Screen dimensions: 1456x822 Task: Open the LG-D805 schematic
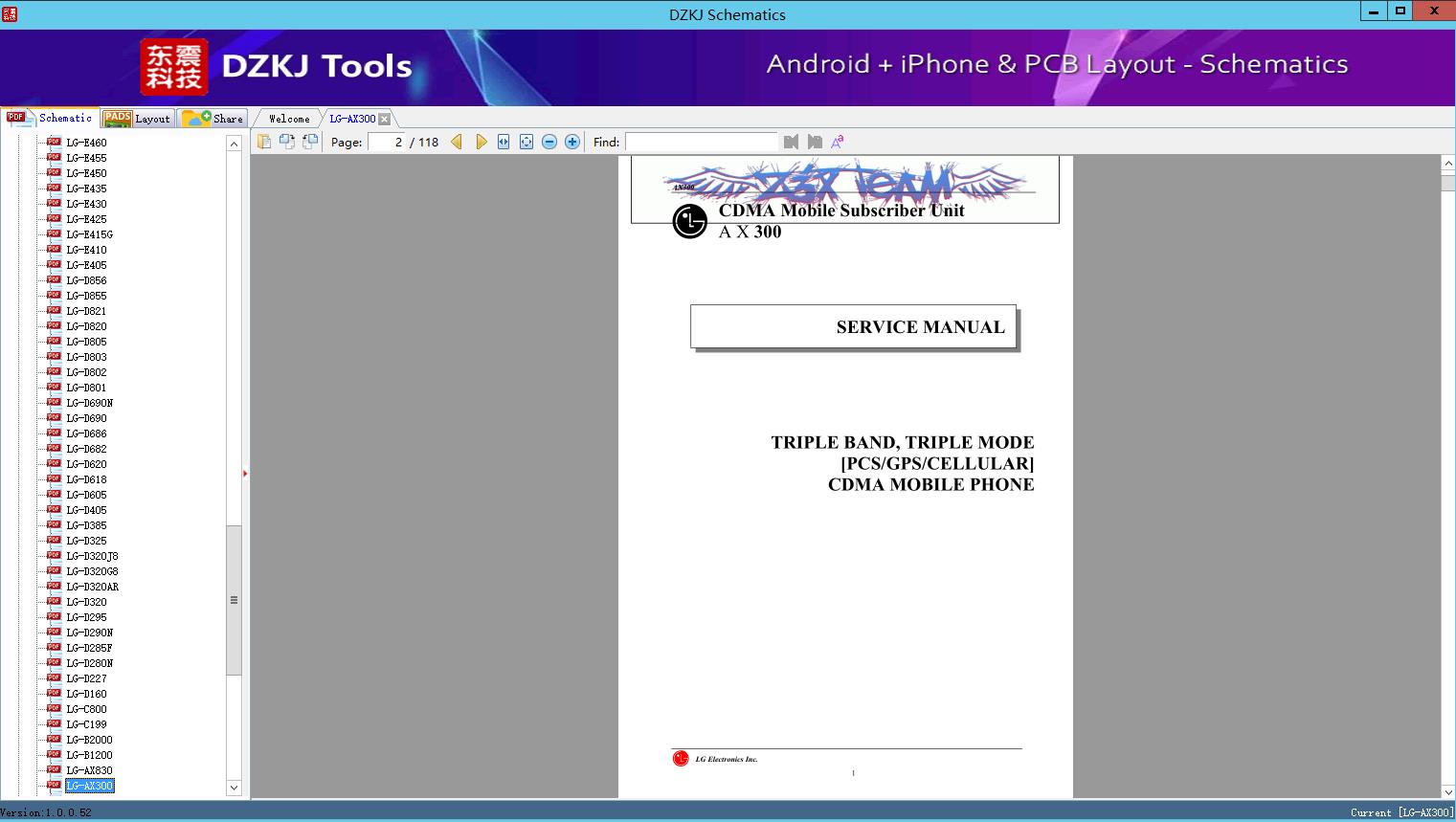(x=86, y=342)
